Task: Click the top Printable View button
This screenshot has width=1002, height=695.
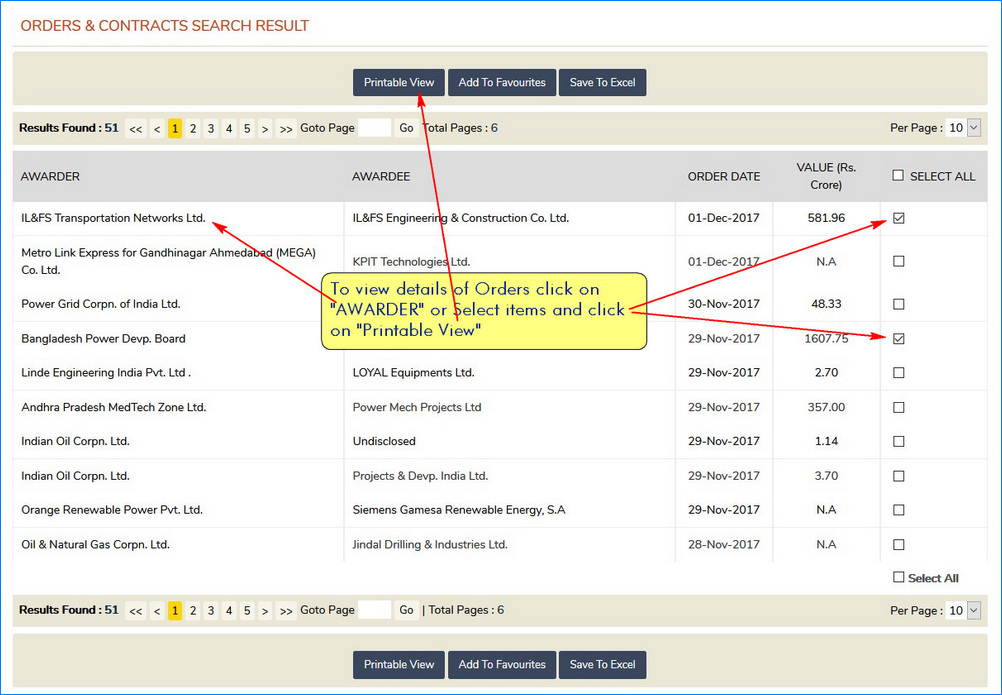Action: tap(398, 82)
